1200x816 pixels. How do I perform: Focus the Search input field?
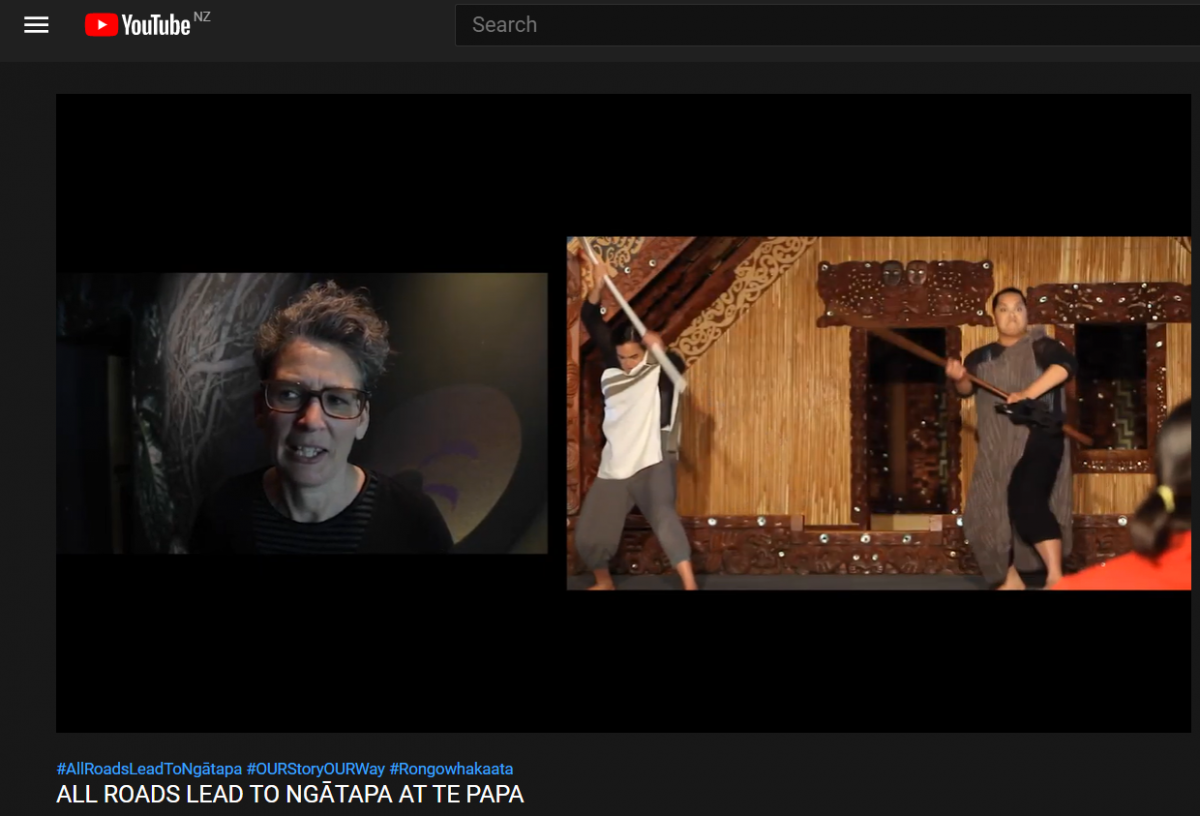[x=820, y=25]
